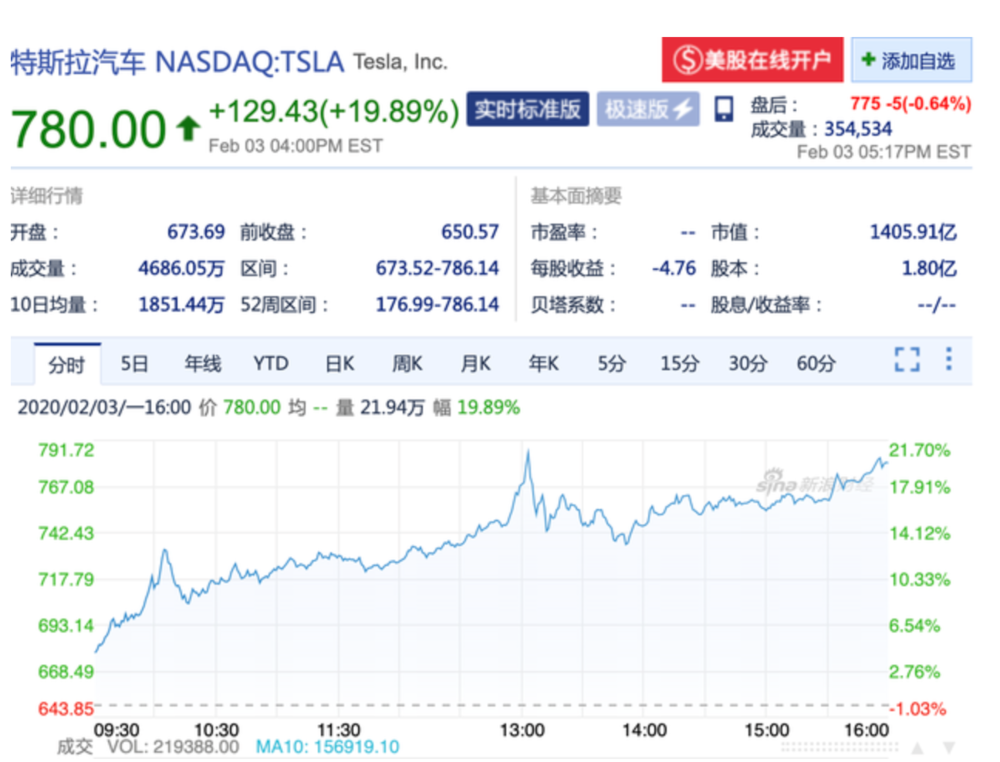Click the 13:00 time axis label
This screenshot has height=762, width=1000.
coord(522,729)
